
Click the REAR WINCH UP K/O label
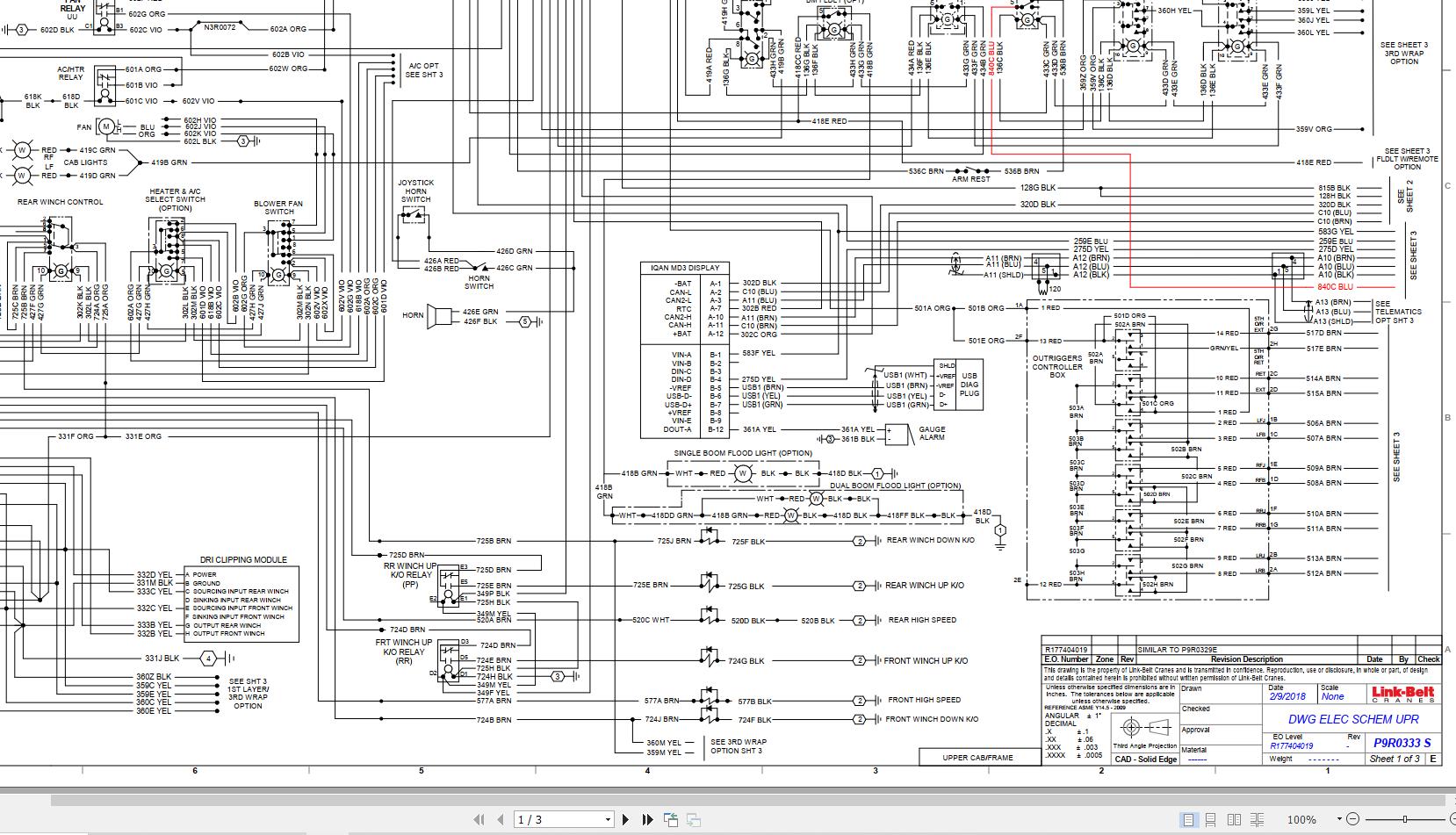925,585
